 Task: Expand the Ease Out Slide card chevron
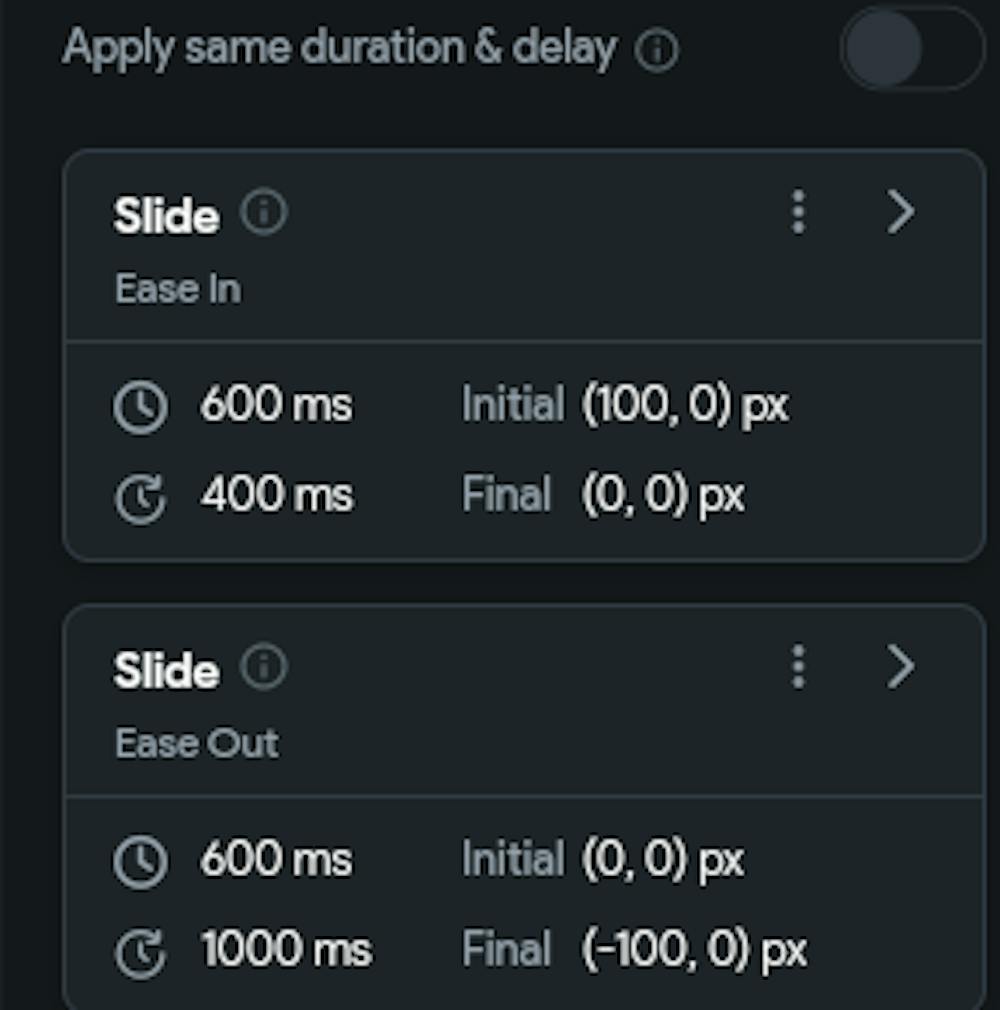click(x=901, y=666)
